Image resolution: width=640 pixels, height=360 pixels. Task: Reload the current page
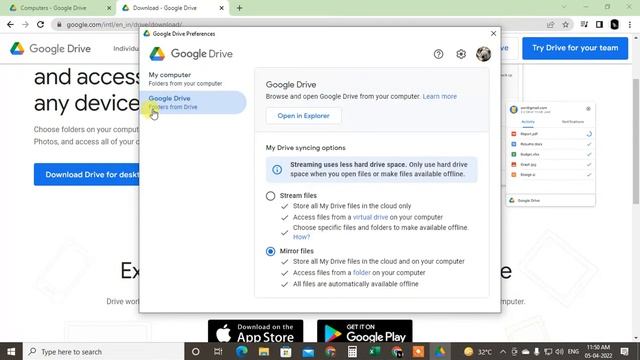40,24
